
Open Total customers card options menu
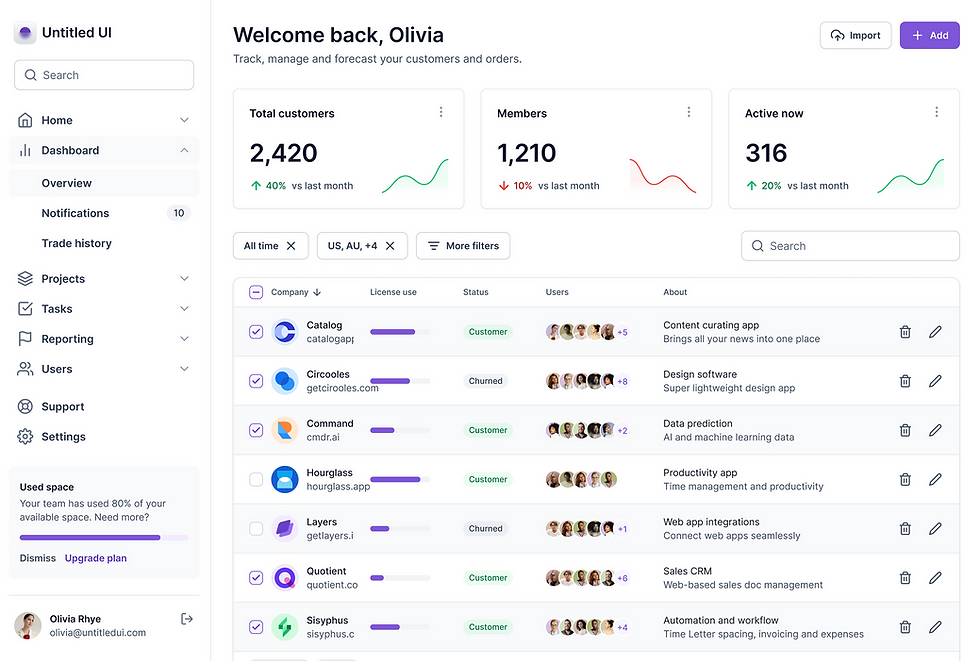click(441, 112)
